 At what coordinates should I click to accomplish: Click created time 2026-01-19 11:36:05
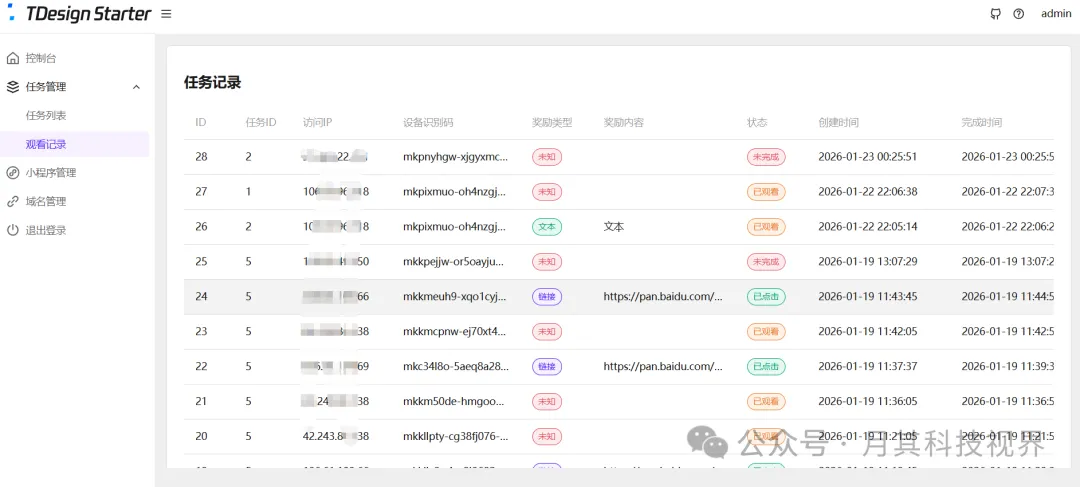click(x=868, y=401)
